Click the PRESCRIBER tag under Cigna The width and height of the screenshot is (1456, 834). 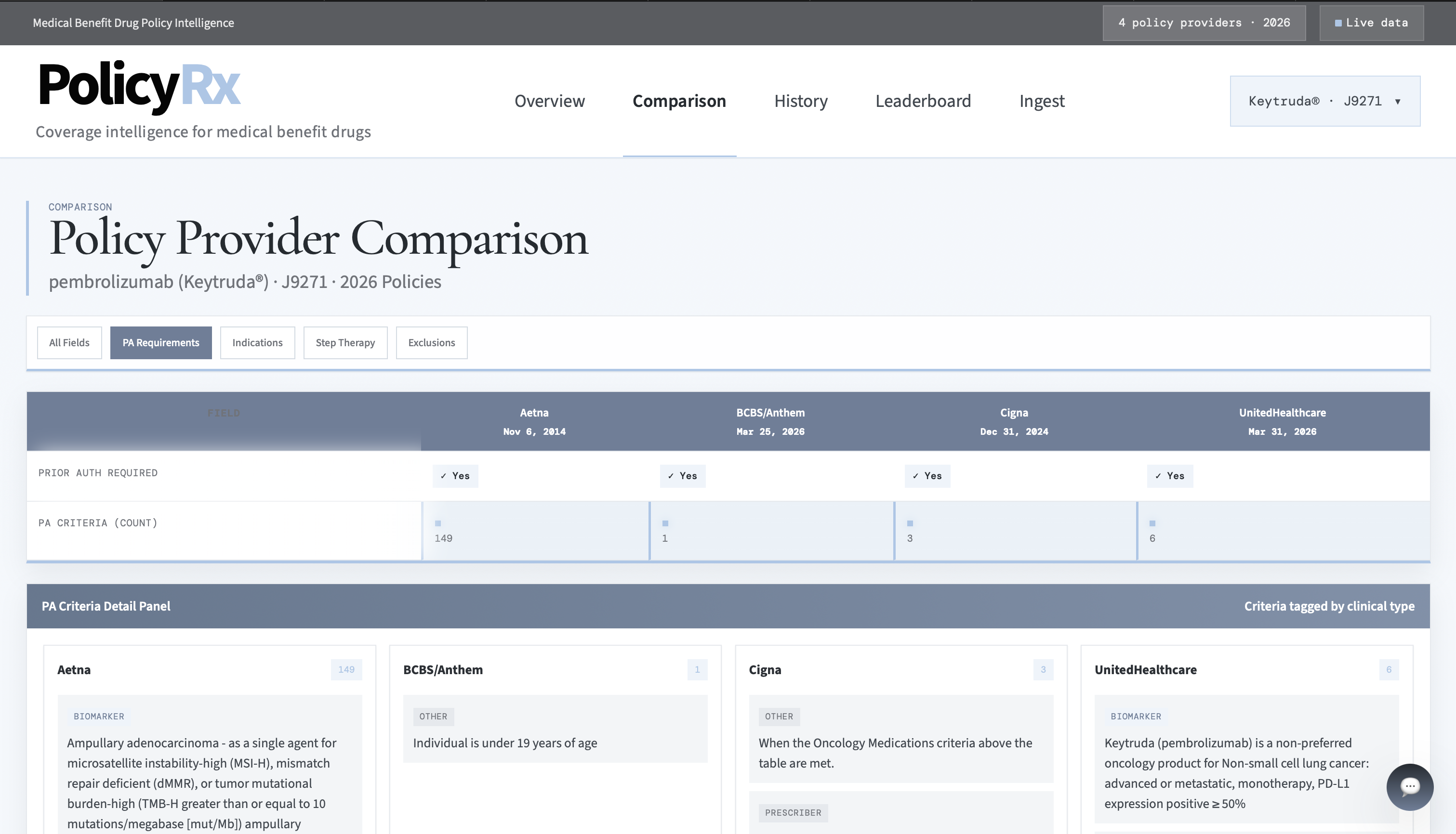pos(793,812)
